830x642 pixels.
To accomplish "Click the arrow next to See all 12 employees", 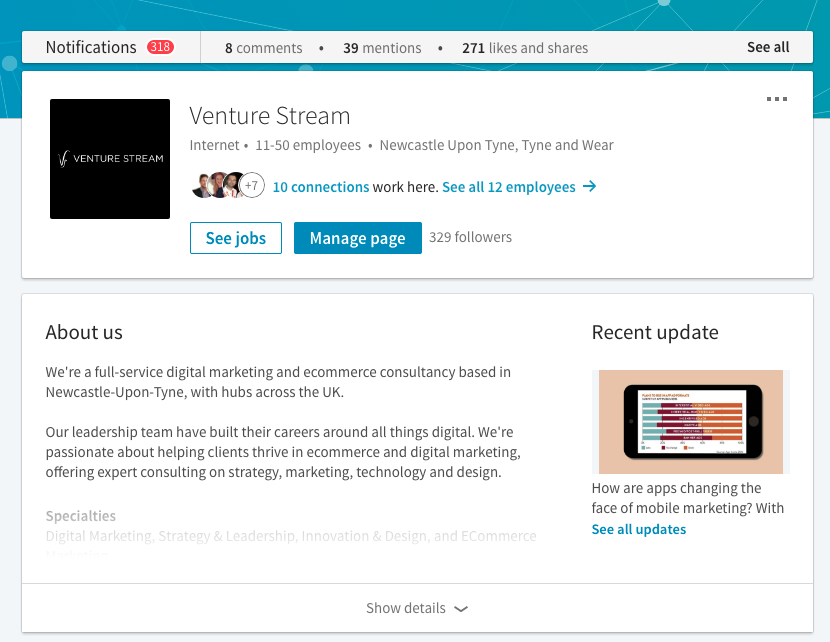I will click(589, 186).
